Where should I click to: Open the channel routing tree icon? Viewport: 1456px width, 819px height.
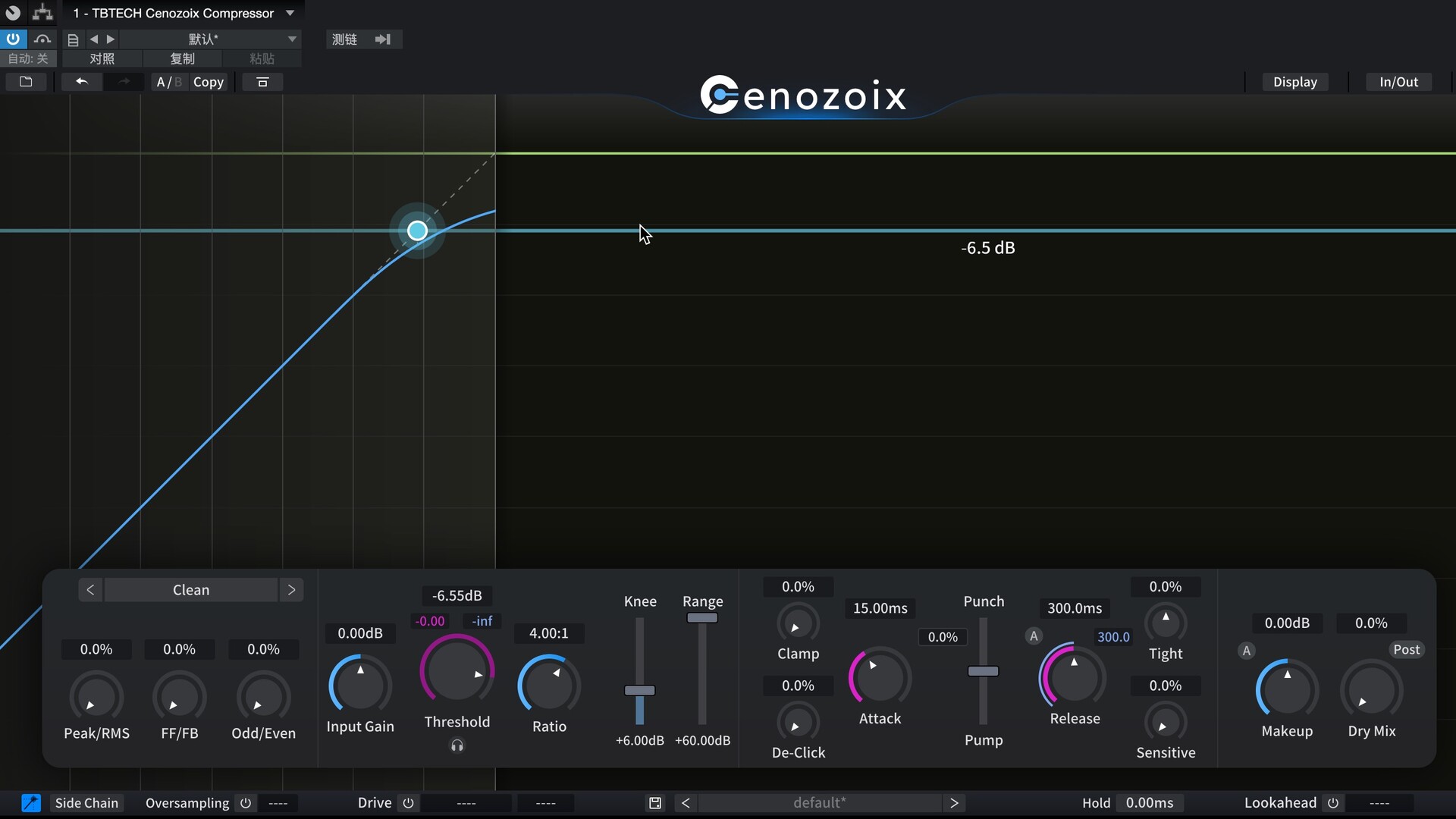(x=42, y=13)
